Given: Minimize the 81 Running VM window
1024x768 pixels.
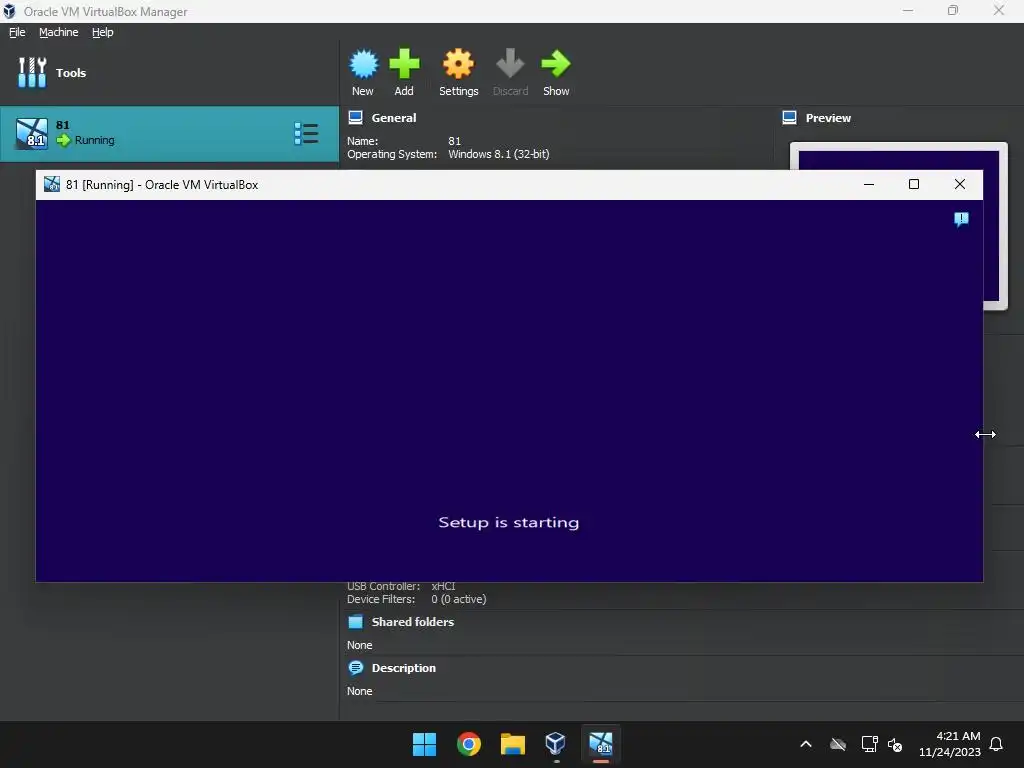Looking at the screenshot, I should click(x=869, y=184).
